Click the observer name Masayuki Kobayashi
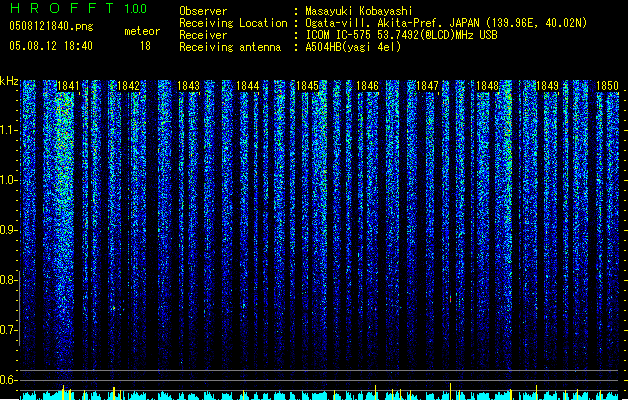 (359, 11)
